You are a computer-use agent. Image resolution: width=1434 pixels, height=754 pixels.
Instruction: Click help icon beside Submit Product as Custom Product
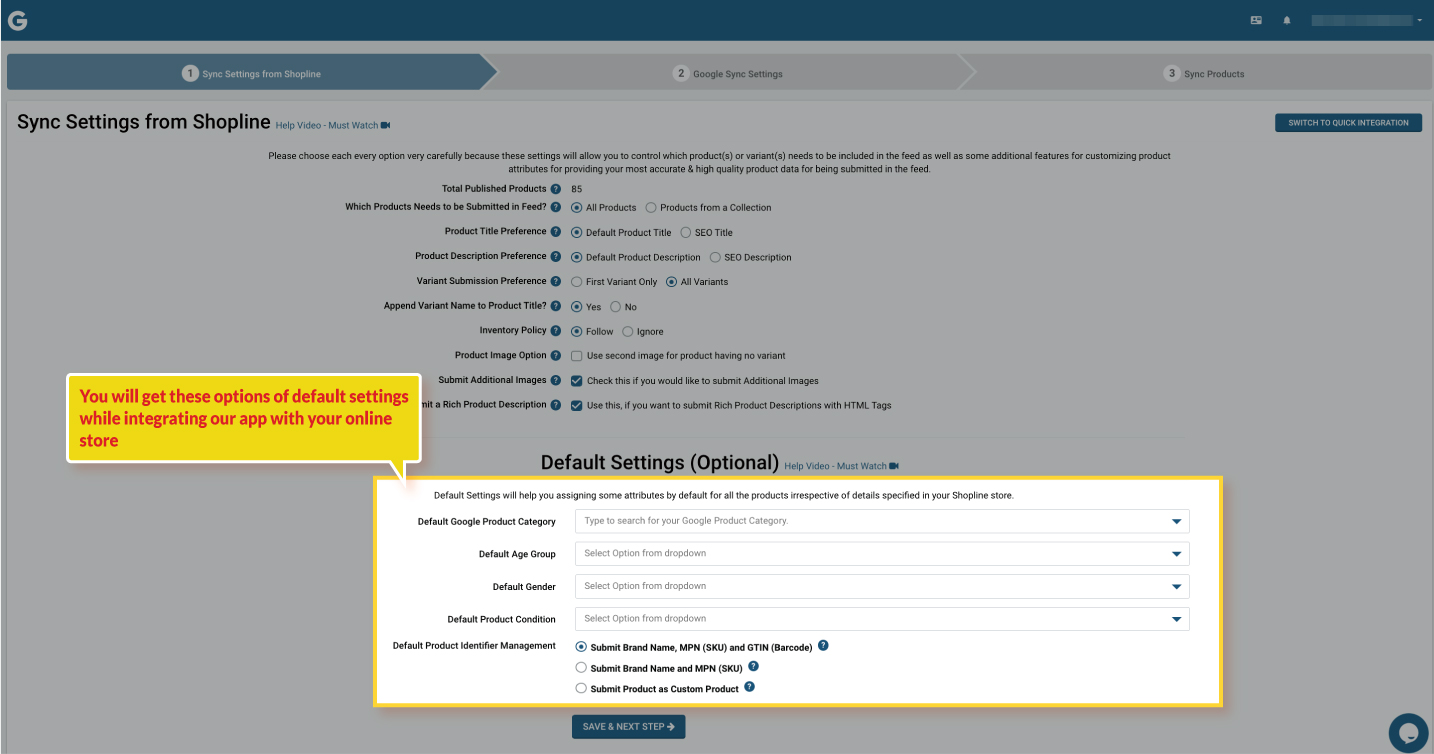749,687
